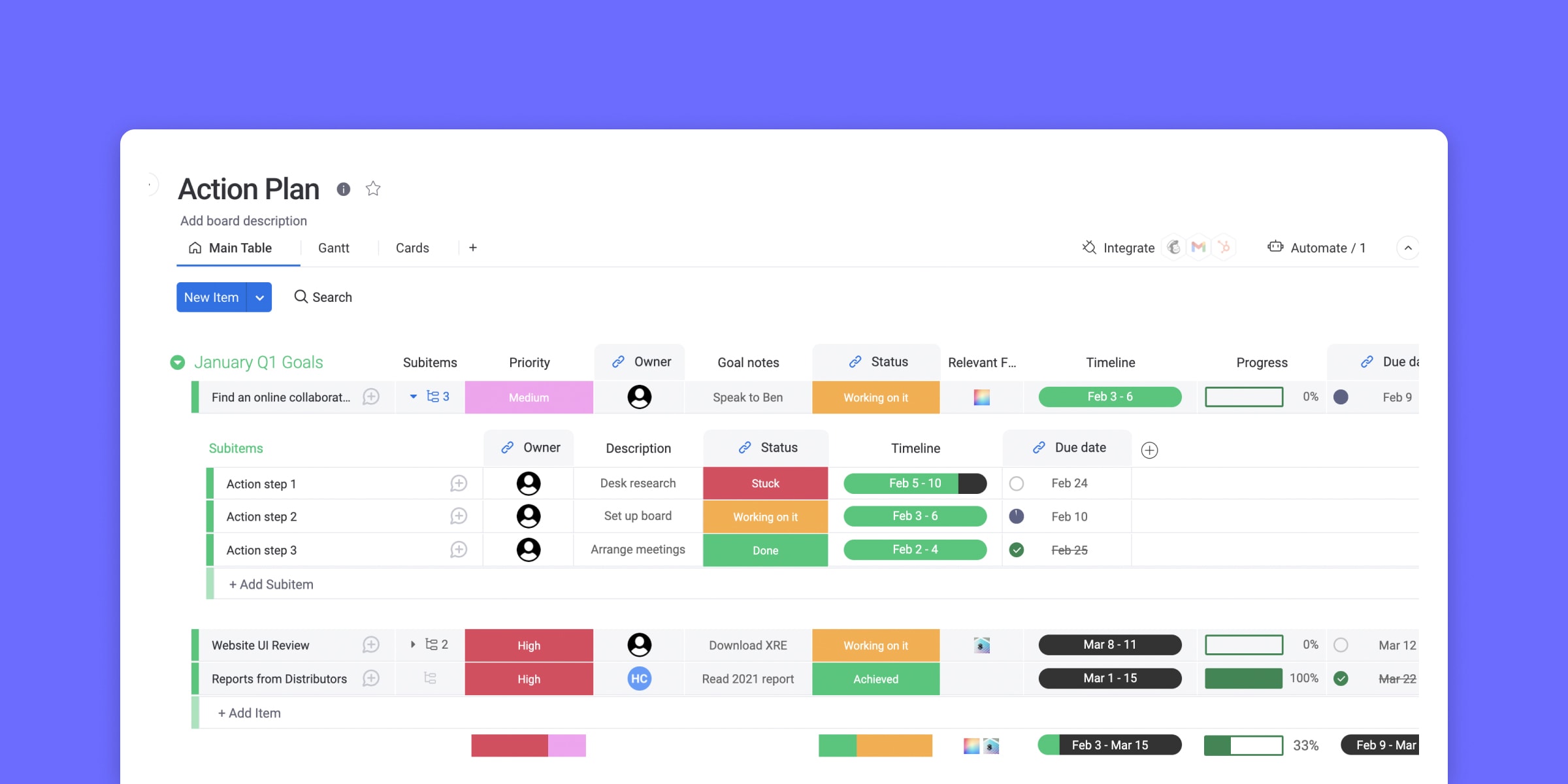Toggle the circle status on Website UI Review
Screen dimensions: 1568x784
1340,644
